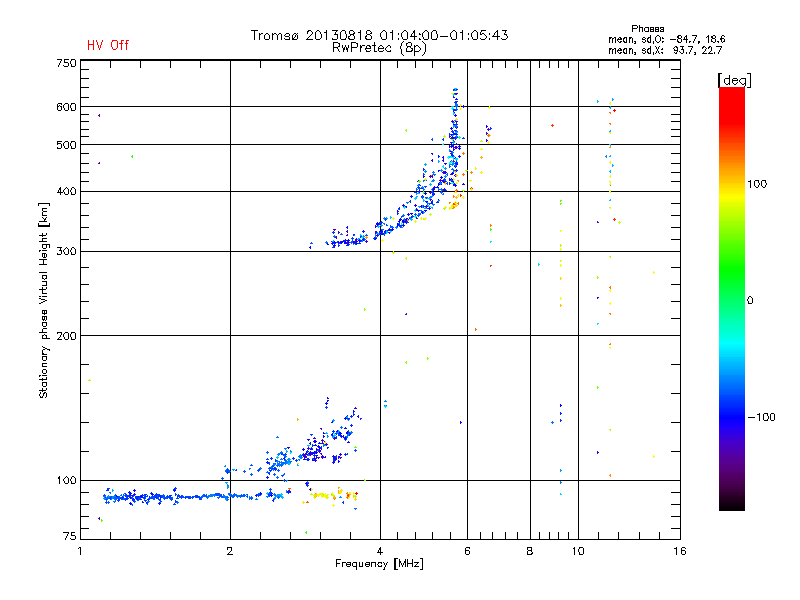Viewport: 800px width, 600px height.
Task: Click x-axis tick label 16
Action: pos(680,551)
